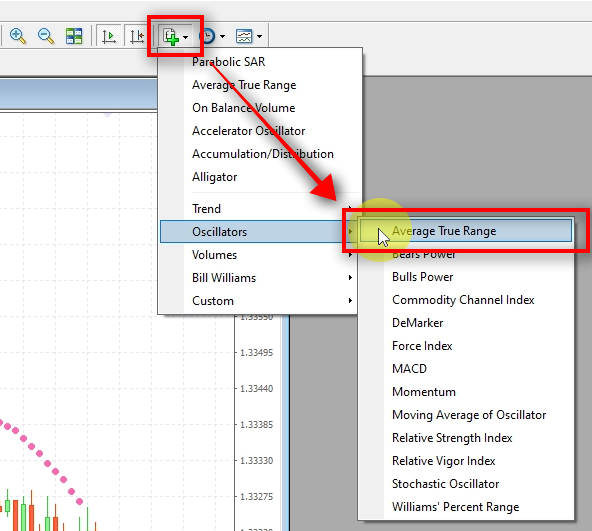Toggle the Chart Shift icon
Viewport: 592px width, 531px height.
[136, 36]
